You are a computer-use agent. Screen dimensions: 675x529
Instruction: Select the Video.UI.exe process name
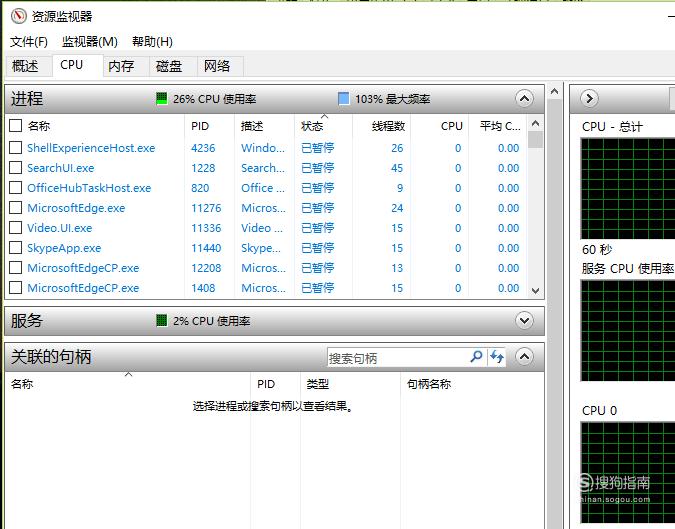[x=59, y=228]
